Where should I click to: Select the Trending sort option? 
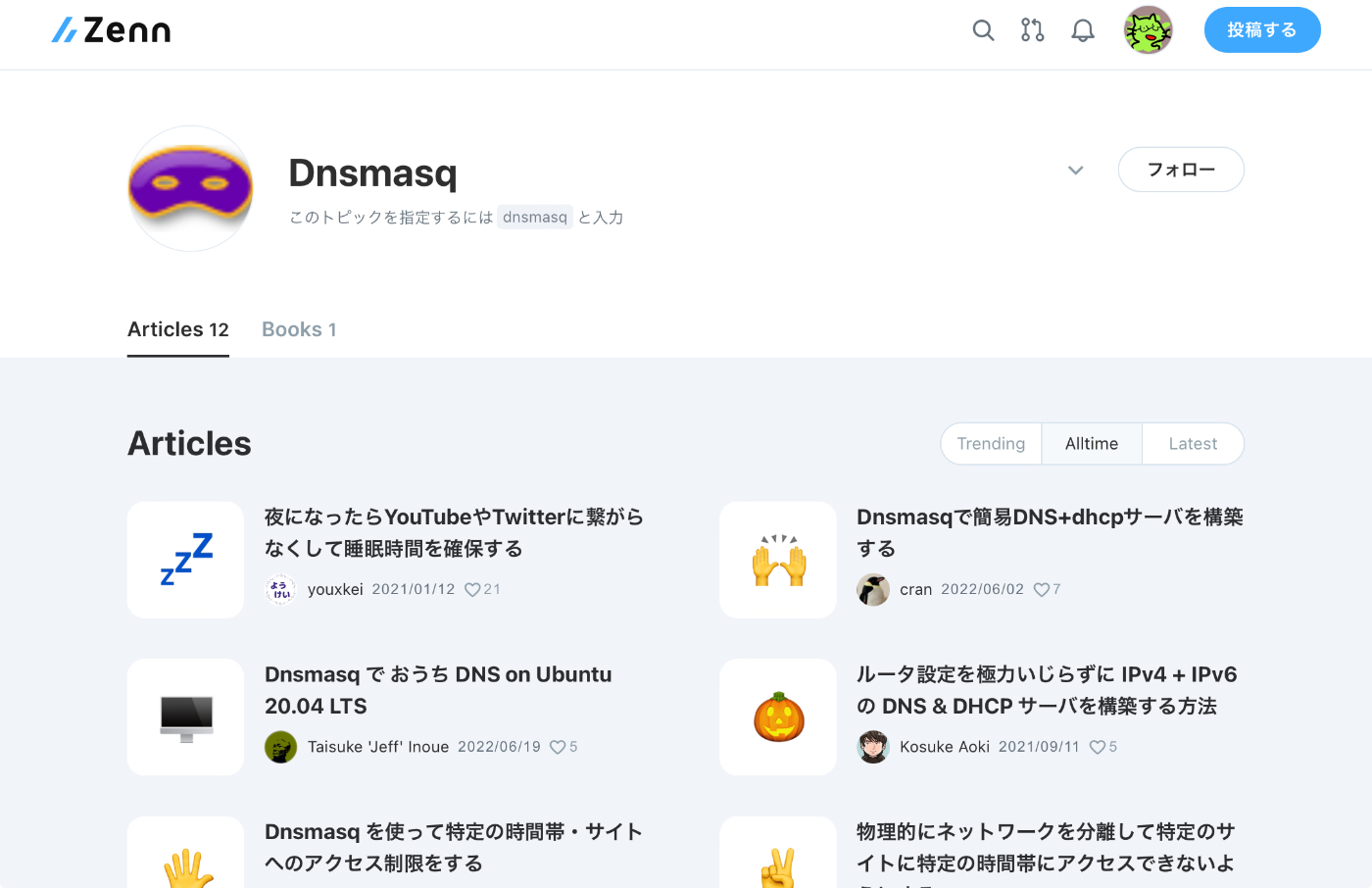[x=991, y=444]
